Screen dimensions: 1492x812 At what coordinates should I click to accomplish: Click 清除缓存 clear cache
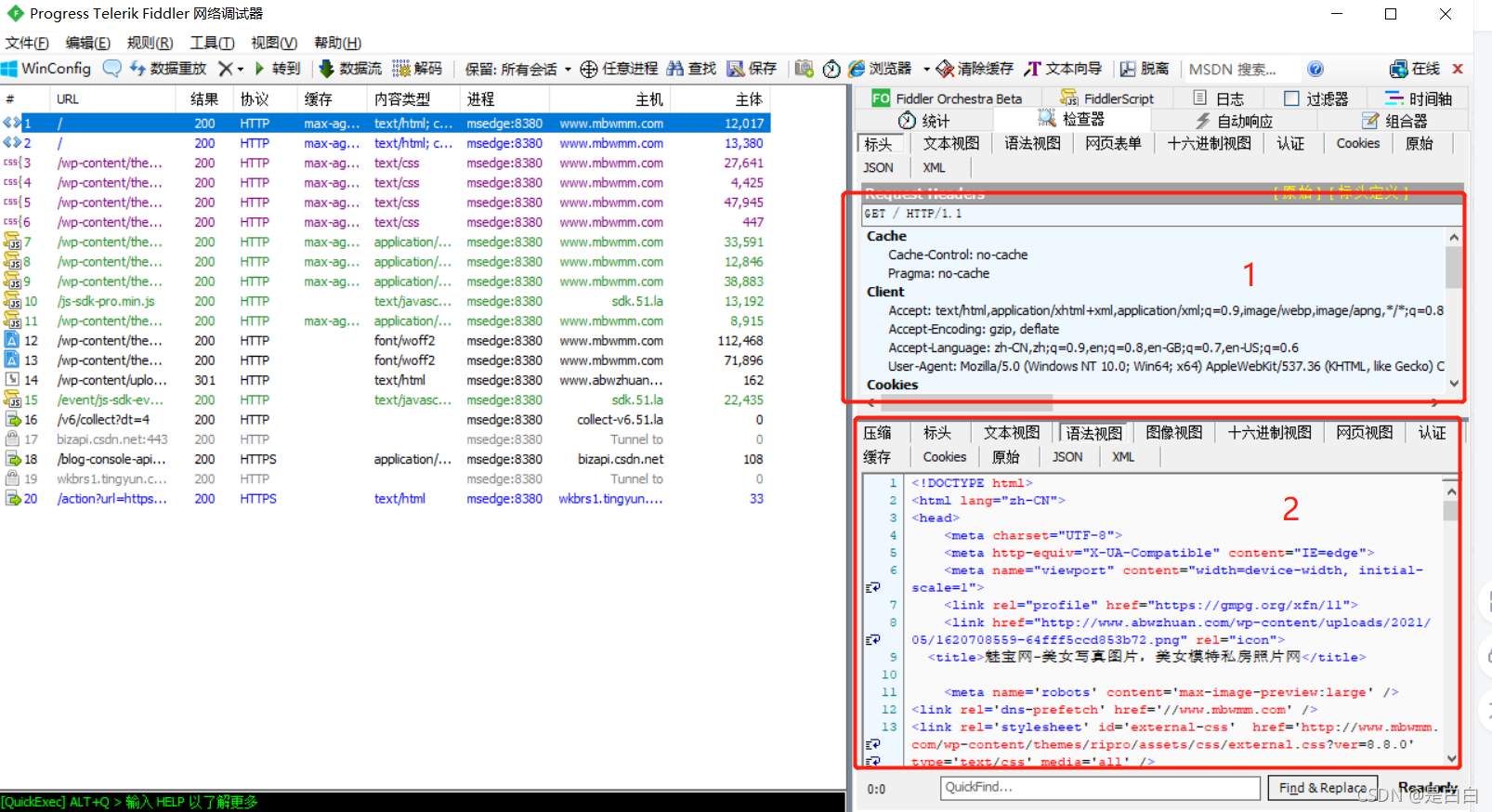click(975, 69)
